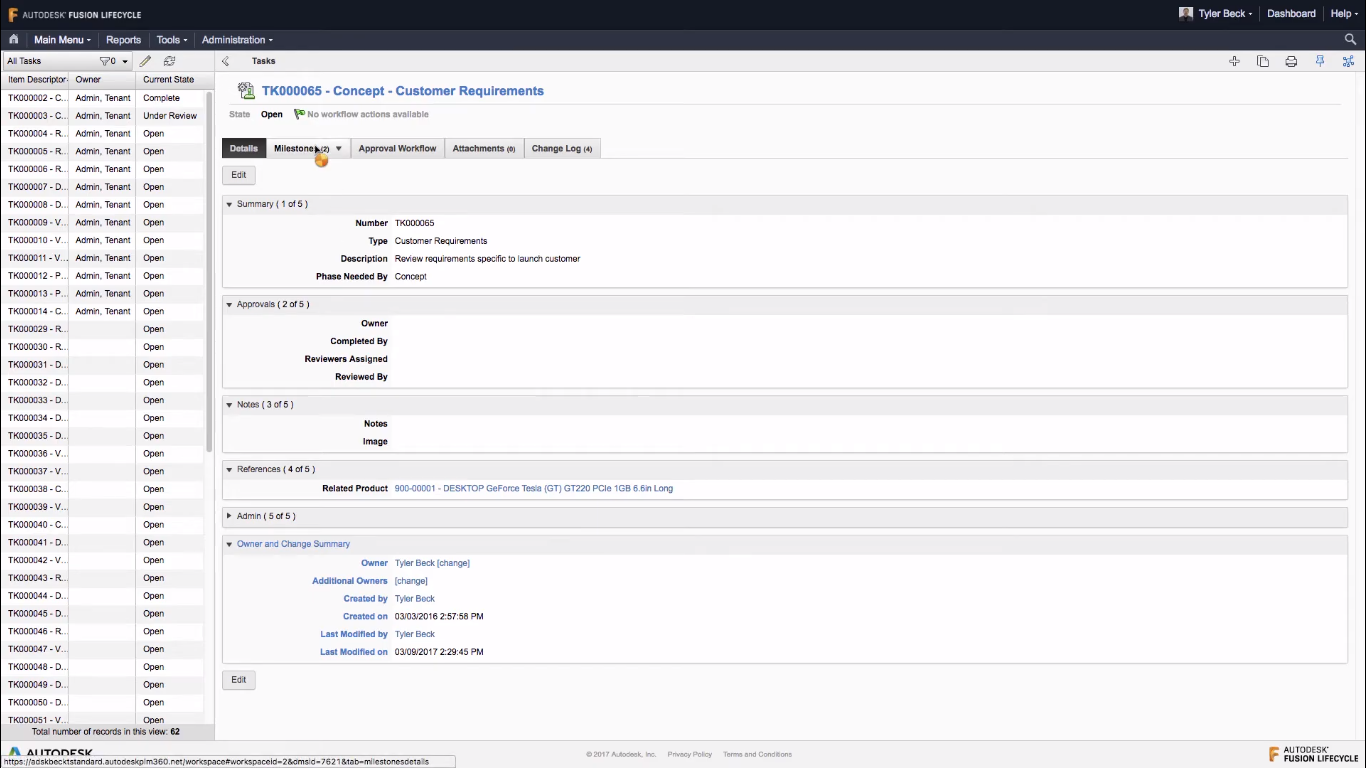Click the Under Review state cell

point(170,116)
